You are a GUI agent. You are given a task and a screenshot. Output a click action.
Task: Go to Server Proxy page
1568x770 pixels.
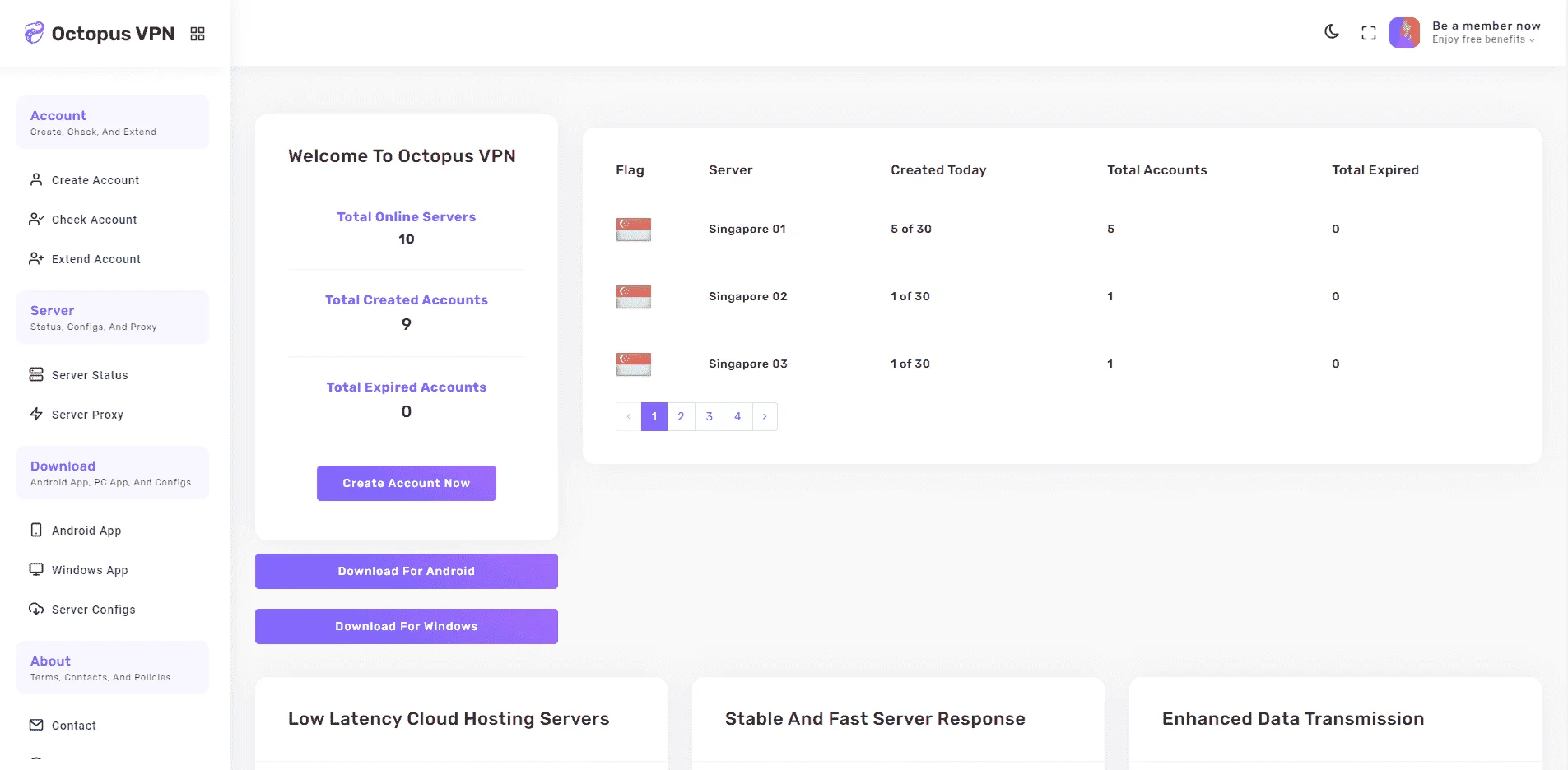(x=87, y=415)
